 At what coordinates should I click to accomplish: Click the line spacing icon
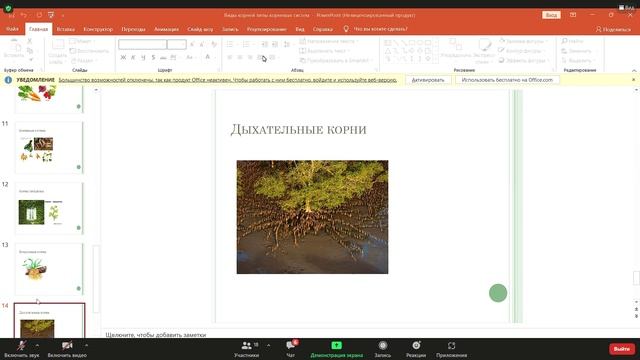tap(287, 44)
